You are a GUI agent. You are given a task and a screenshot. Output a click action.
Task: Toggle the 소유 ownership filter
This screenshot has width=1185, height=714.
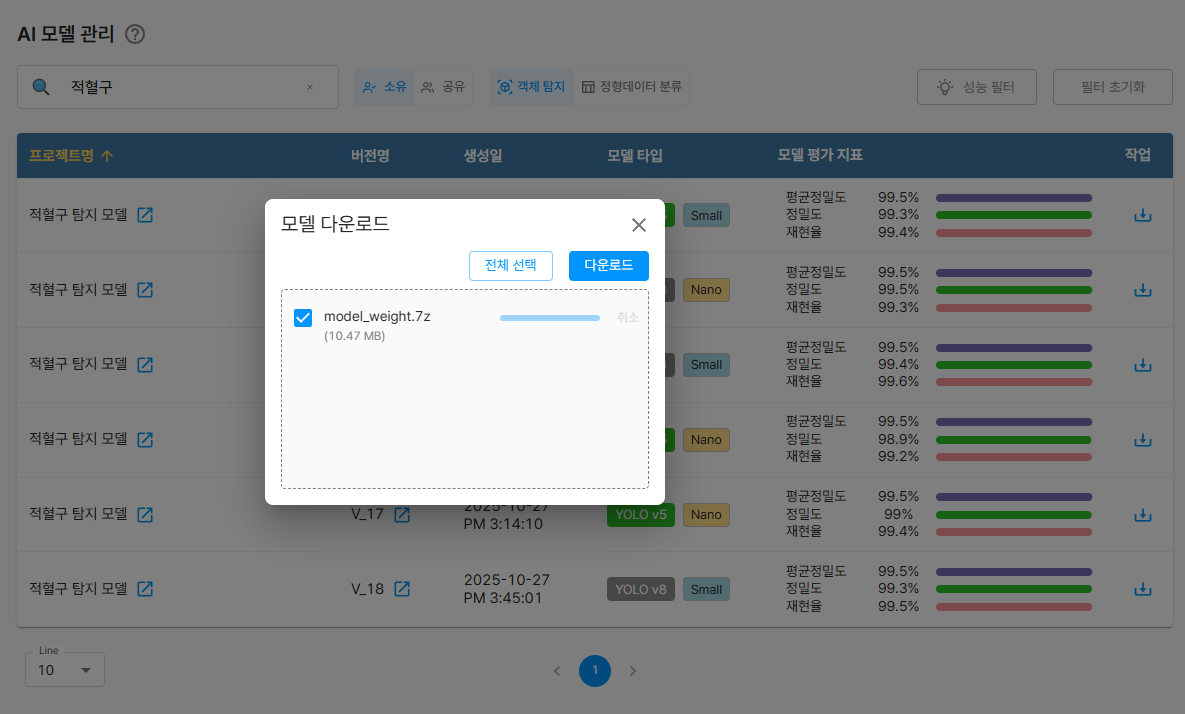click(x=384, y=87)
